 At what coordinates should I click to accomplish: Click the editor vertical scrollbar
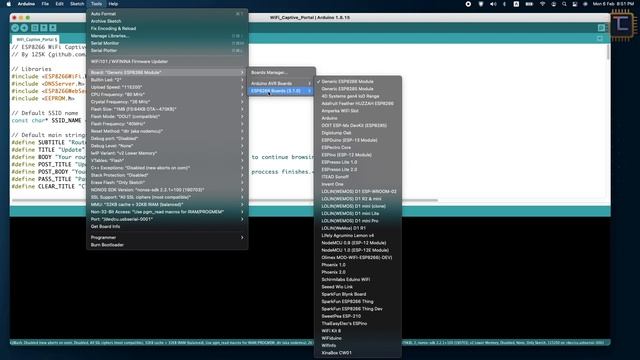(x=608, y=52)
